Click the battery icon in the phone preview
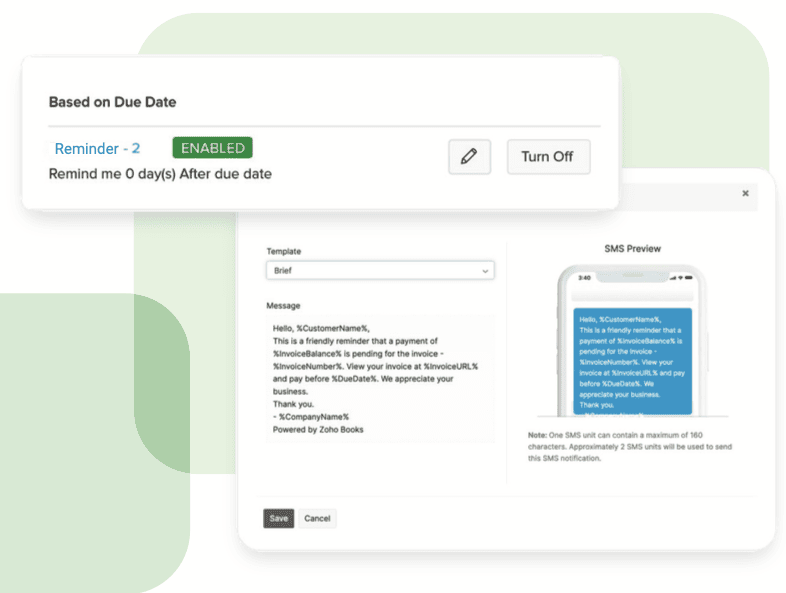This screenshot has height=593, width=786. [690, 278]
